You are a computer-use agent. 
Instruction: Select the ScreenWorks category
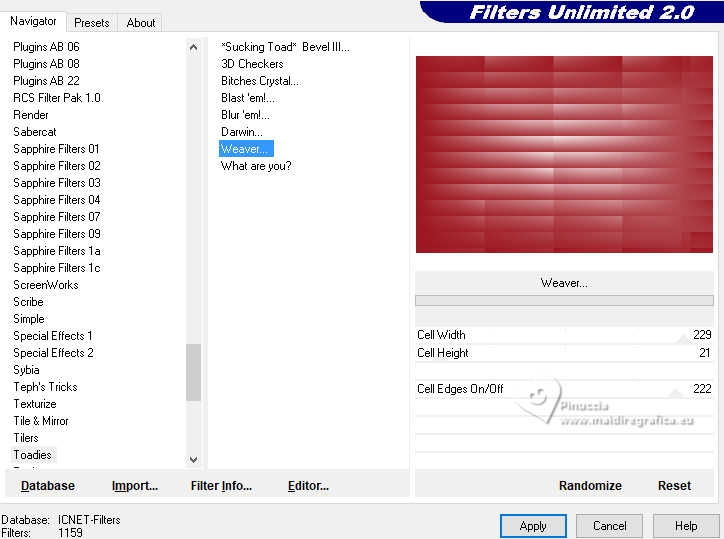coord(46,285)
